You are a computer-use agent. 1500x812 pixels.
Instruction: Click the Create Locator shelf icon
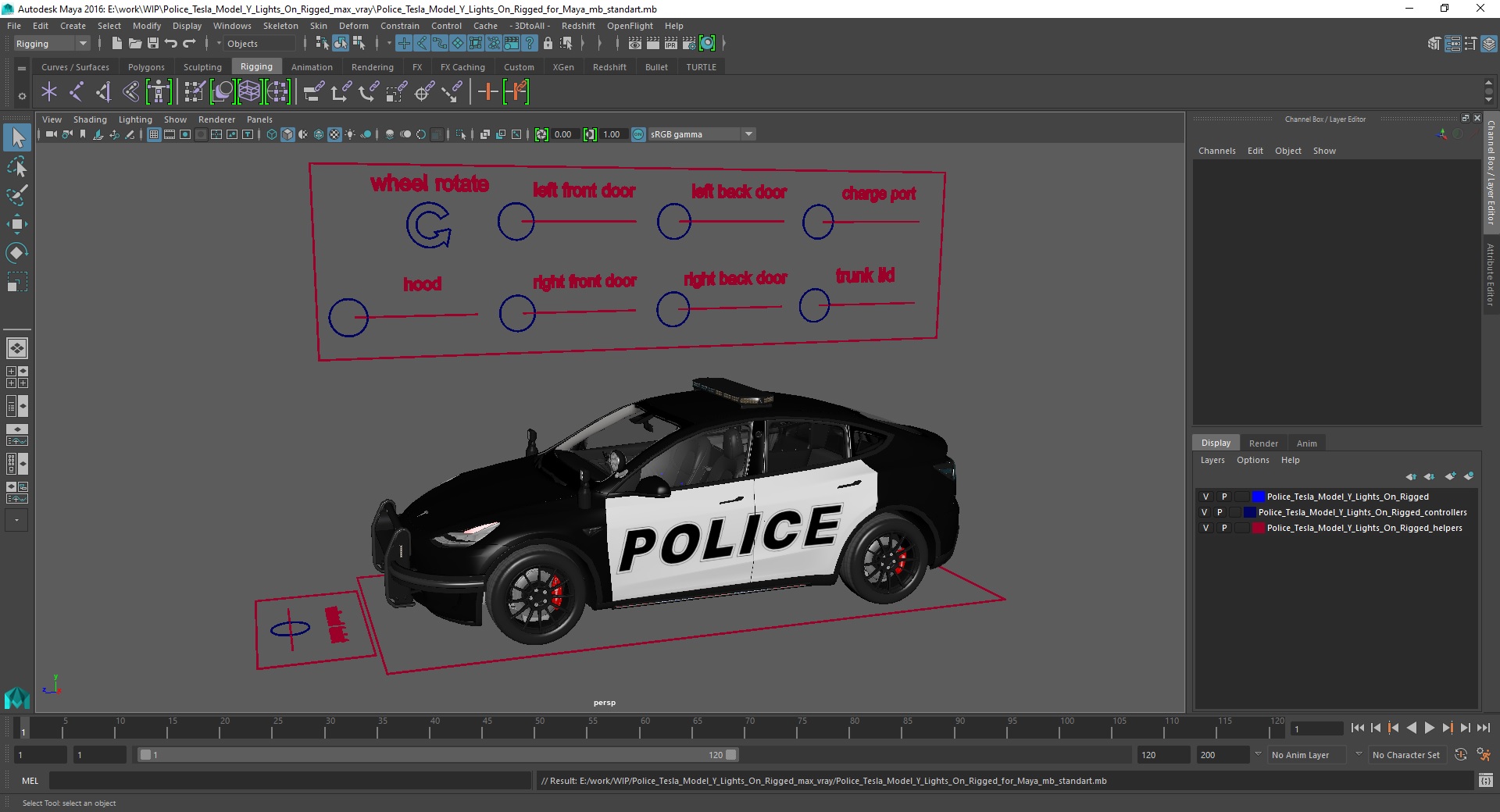pyautogui.click(x=49, y=92)
